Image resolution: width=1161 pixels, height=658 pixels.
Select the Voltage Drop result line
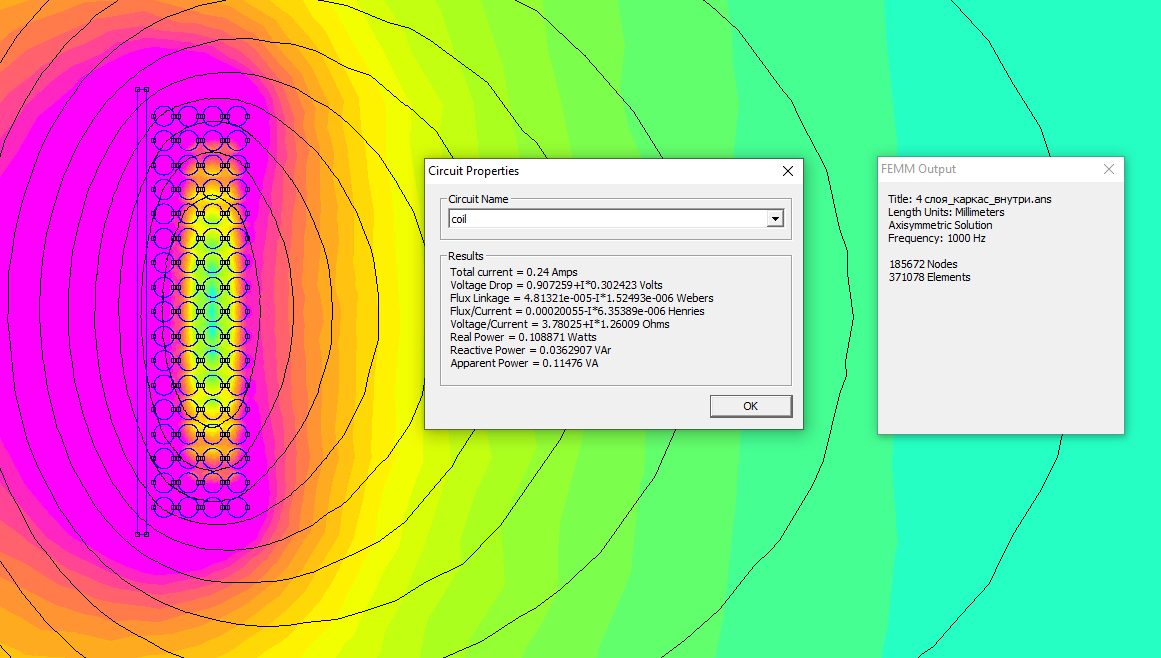(556, 285)
